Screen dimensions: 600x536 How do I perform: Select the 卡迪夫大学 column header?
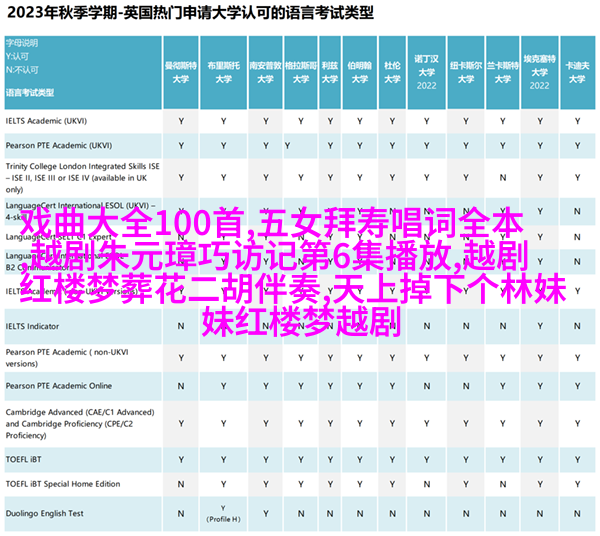click(577, 72)
